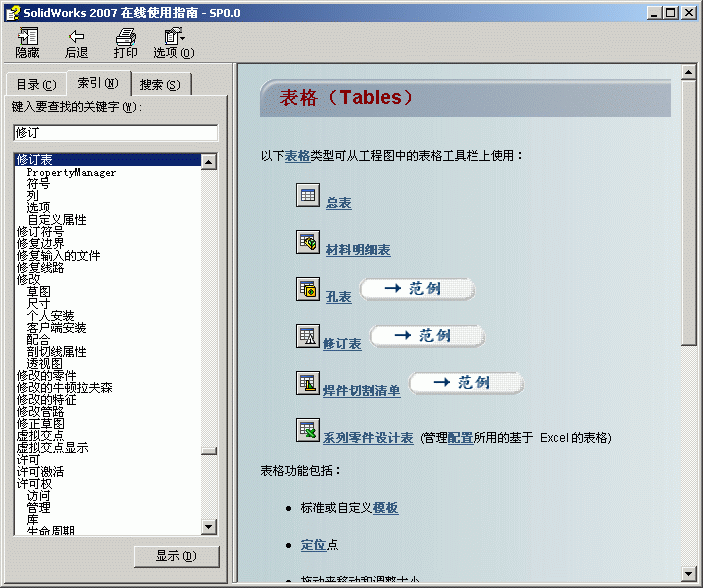Image resolution: width=703 pixels, height=588 pixels.
Task: Select 尺寸 under 修改
Action: click(38, 304)
